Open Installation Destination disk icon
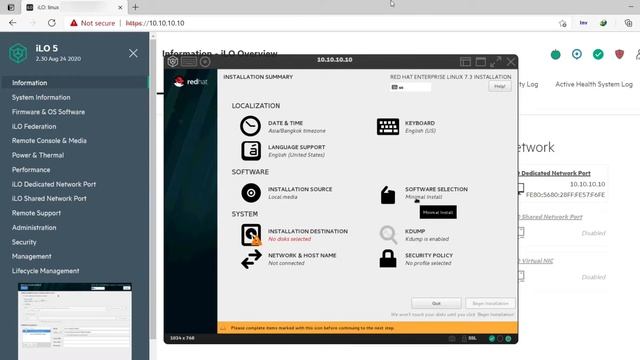The height and width of the screenshot is (360, 640). (x=251, y=235)
